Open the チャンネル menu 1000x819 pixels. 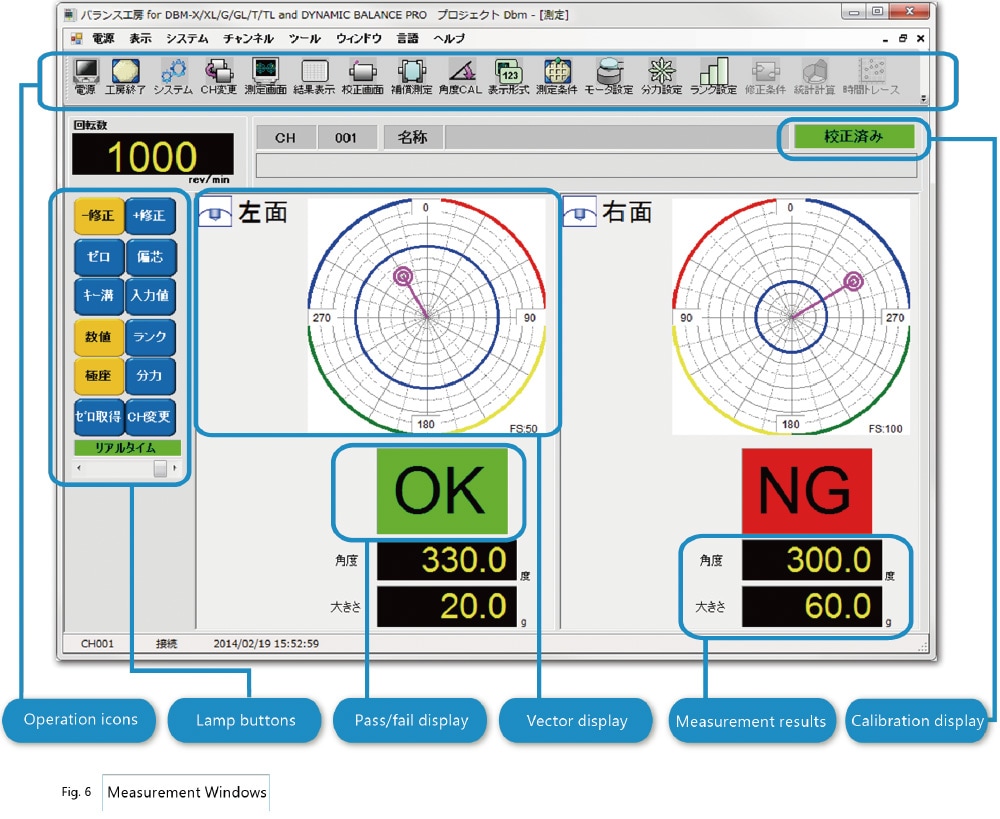(247, 40)
